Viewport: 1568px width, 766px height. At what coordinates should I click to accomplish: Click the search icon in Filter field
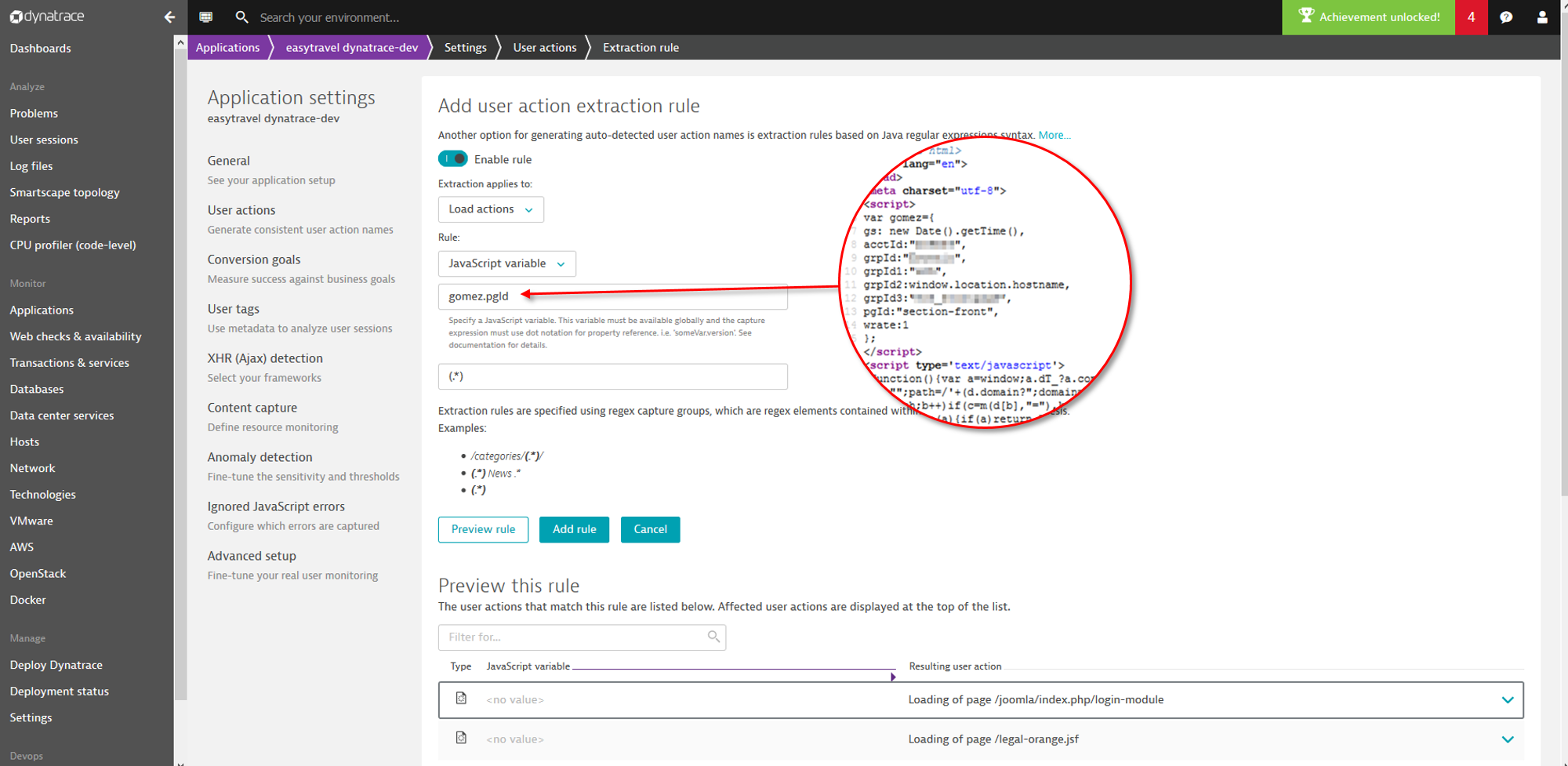713,637
